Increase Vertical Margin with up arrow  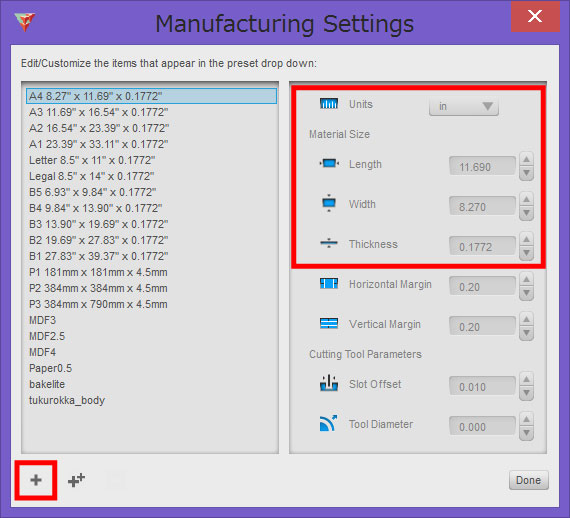point(526,319)
